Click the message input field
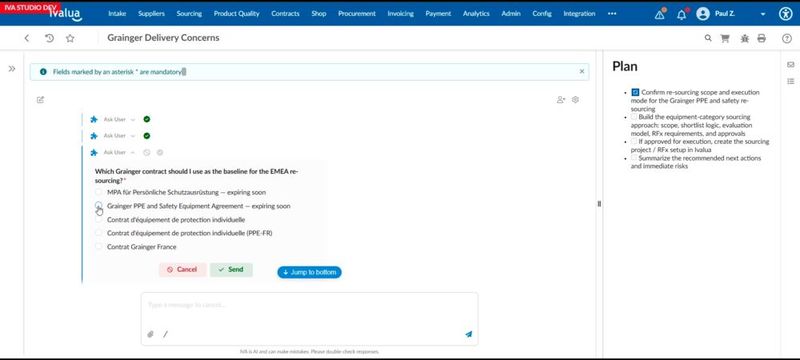The width and height of the screenshot is (800, 360). 310,319
